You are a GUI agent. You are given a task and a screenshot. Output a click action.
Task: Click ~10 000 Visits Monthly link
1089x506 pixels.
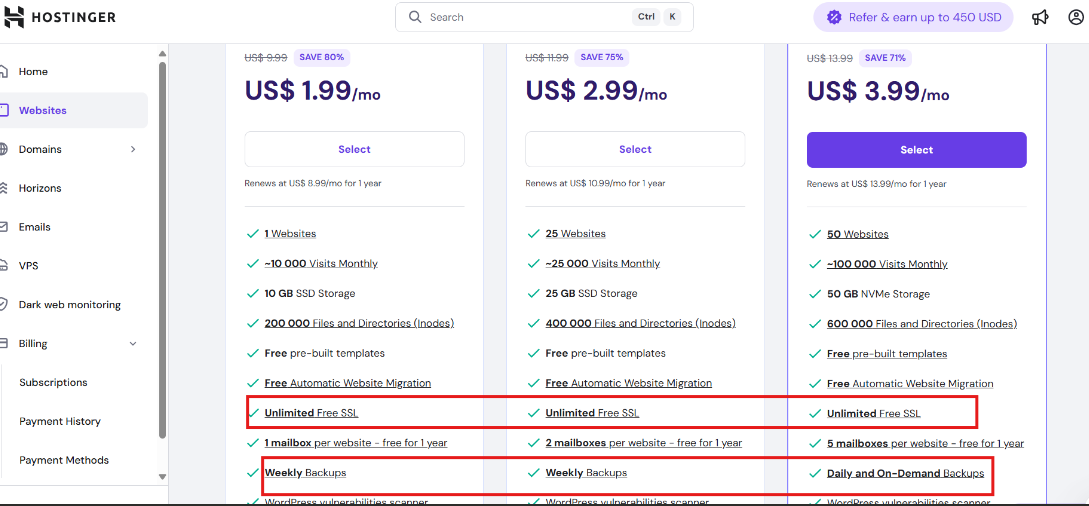coord(321,264)
